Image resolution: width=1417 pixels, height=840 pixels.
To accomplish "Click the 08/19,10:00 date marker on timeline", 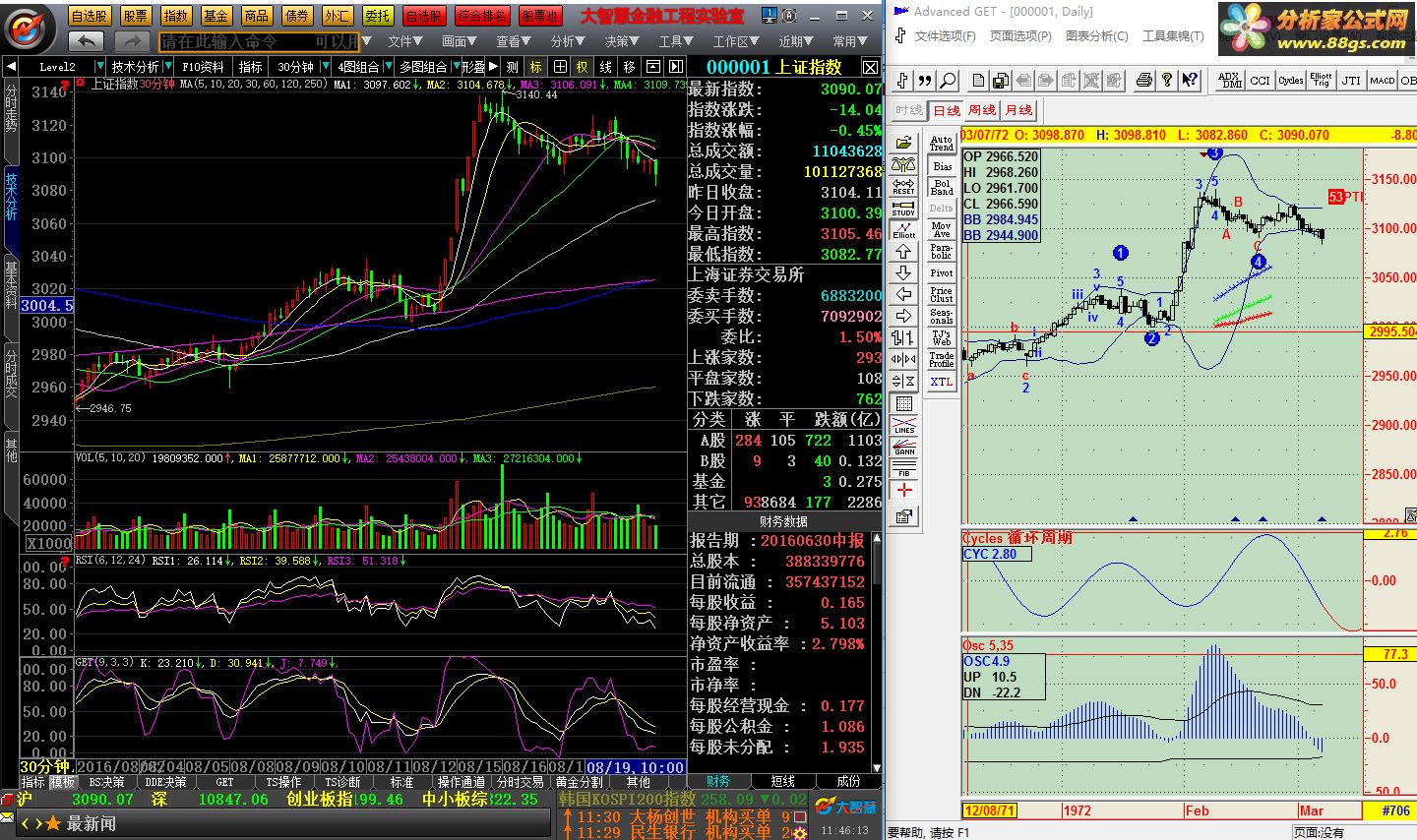I will pos(635,767).
